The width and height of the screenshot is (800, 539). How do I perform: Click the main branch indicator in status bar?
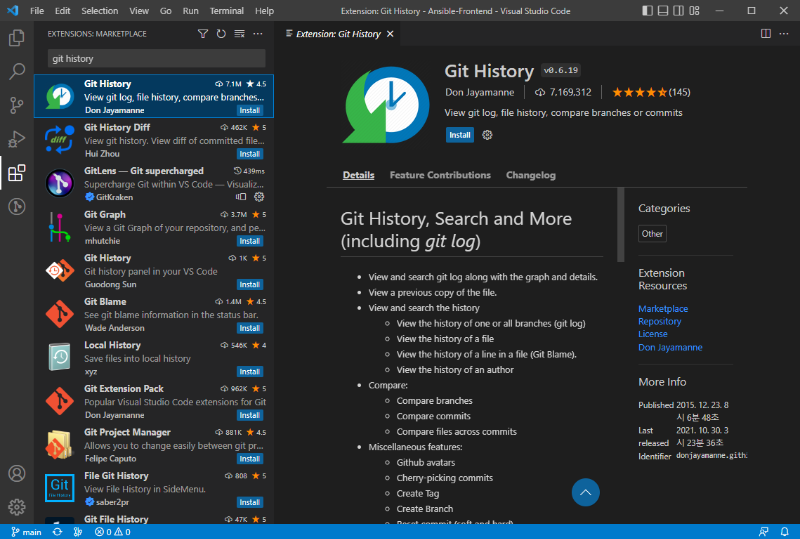(x=26, y=532)
